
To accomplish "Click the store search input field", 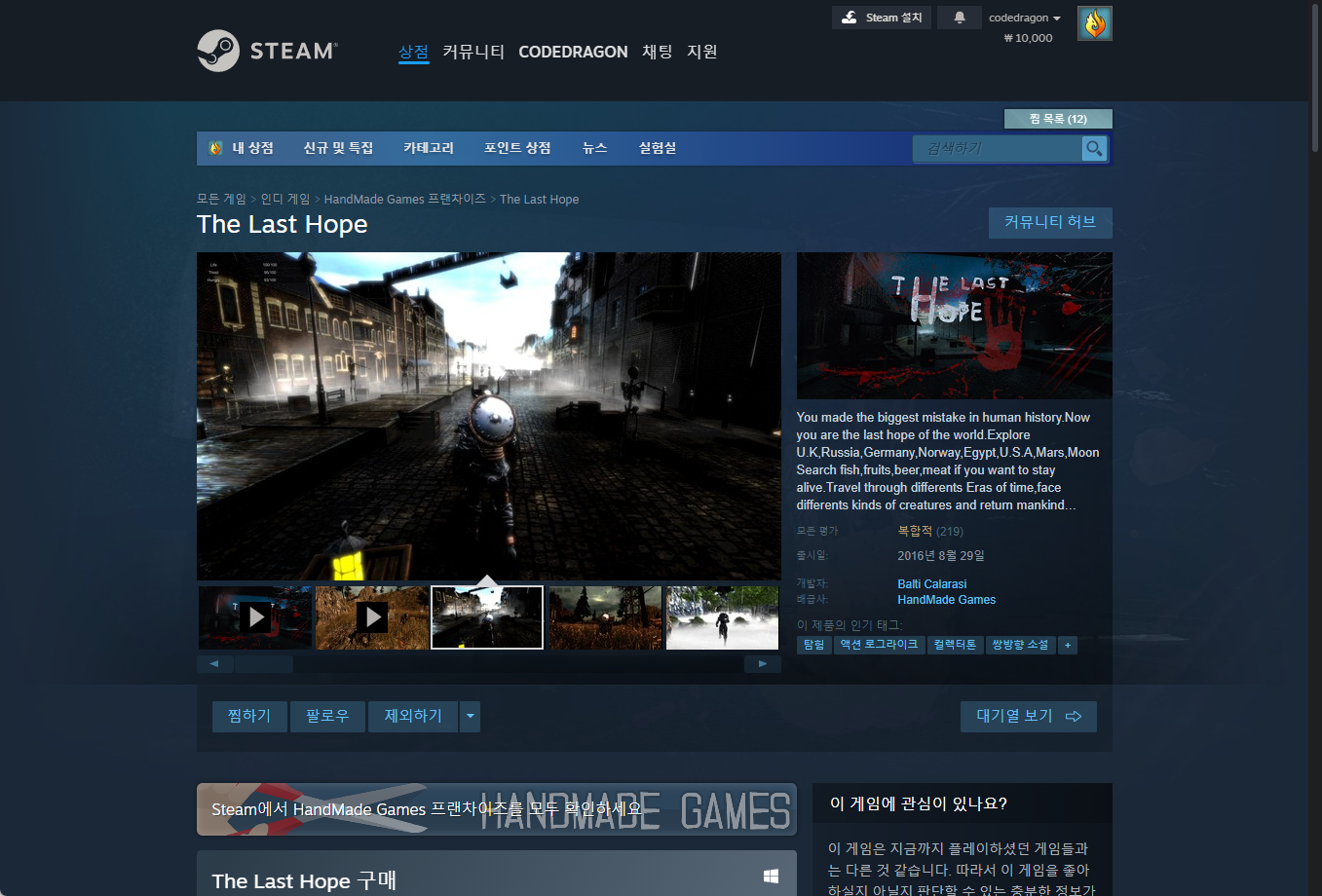I will click(x=998, y=148).
